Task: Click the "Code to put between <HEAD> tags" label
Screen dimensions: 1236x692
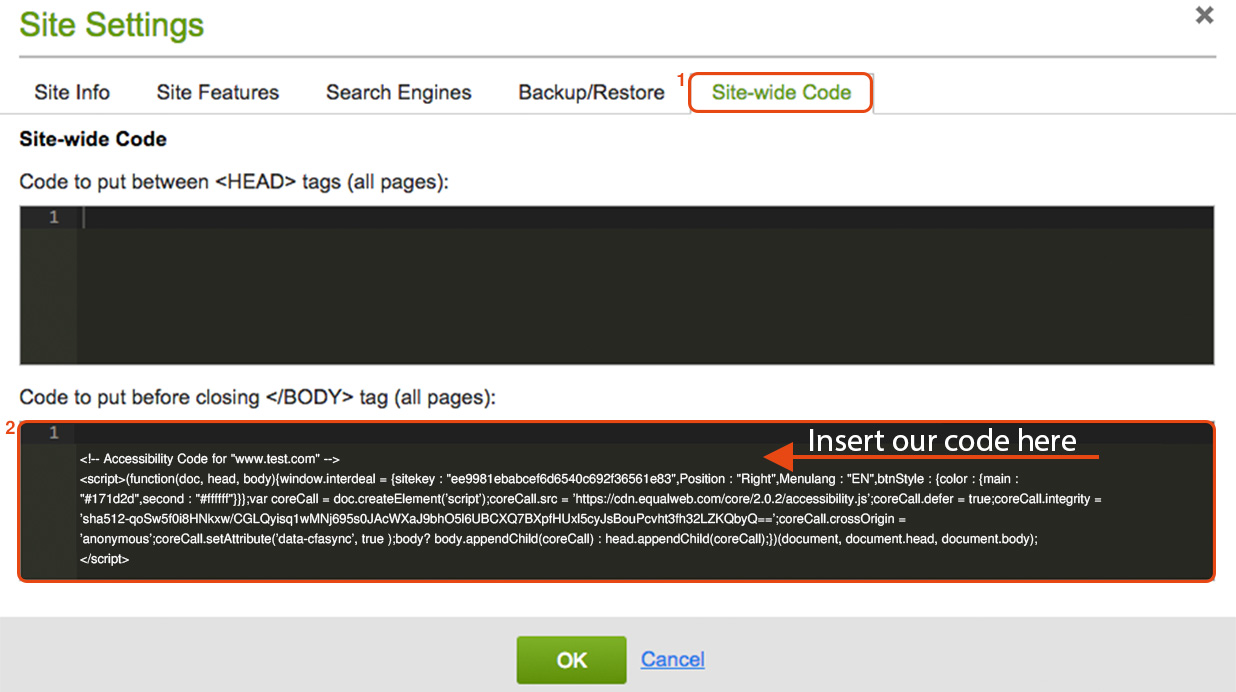Action: click(234, 182)
